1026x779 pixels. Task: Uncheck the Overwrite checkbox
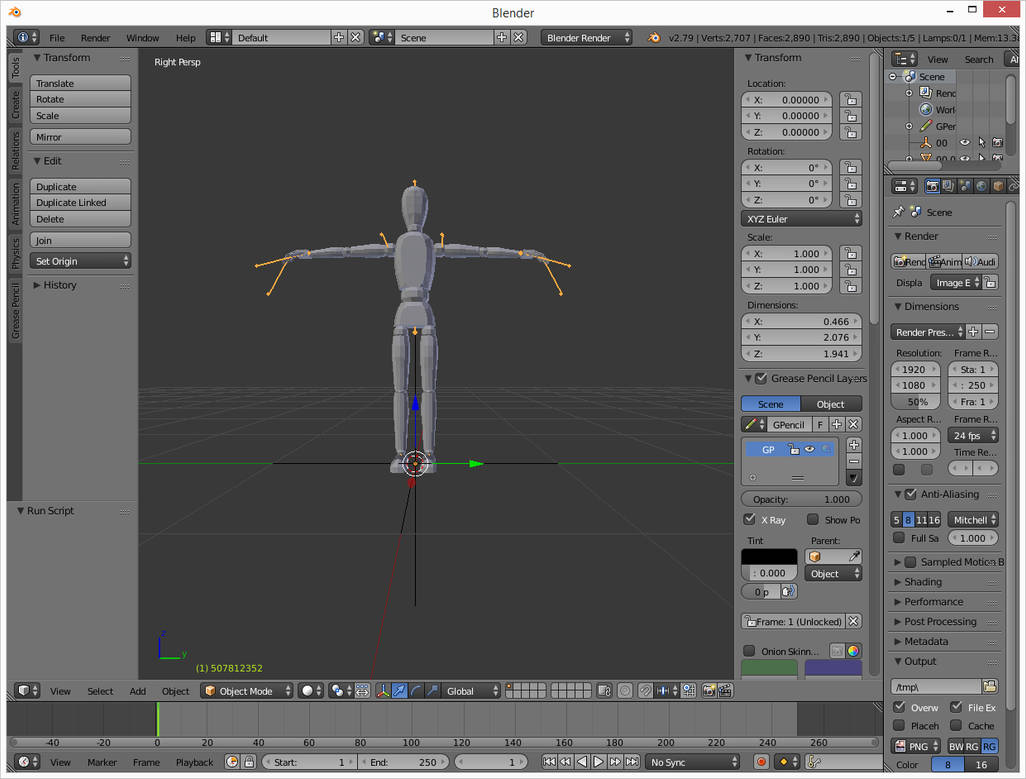point(899,707)
